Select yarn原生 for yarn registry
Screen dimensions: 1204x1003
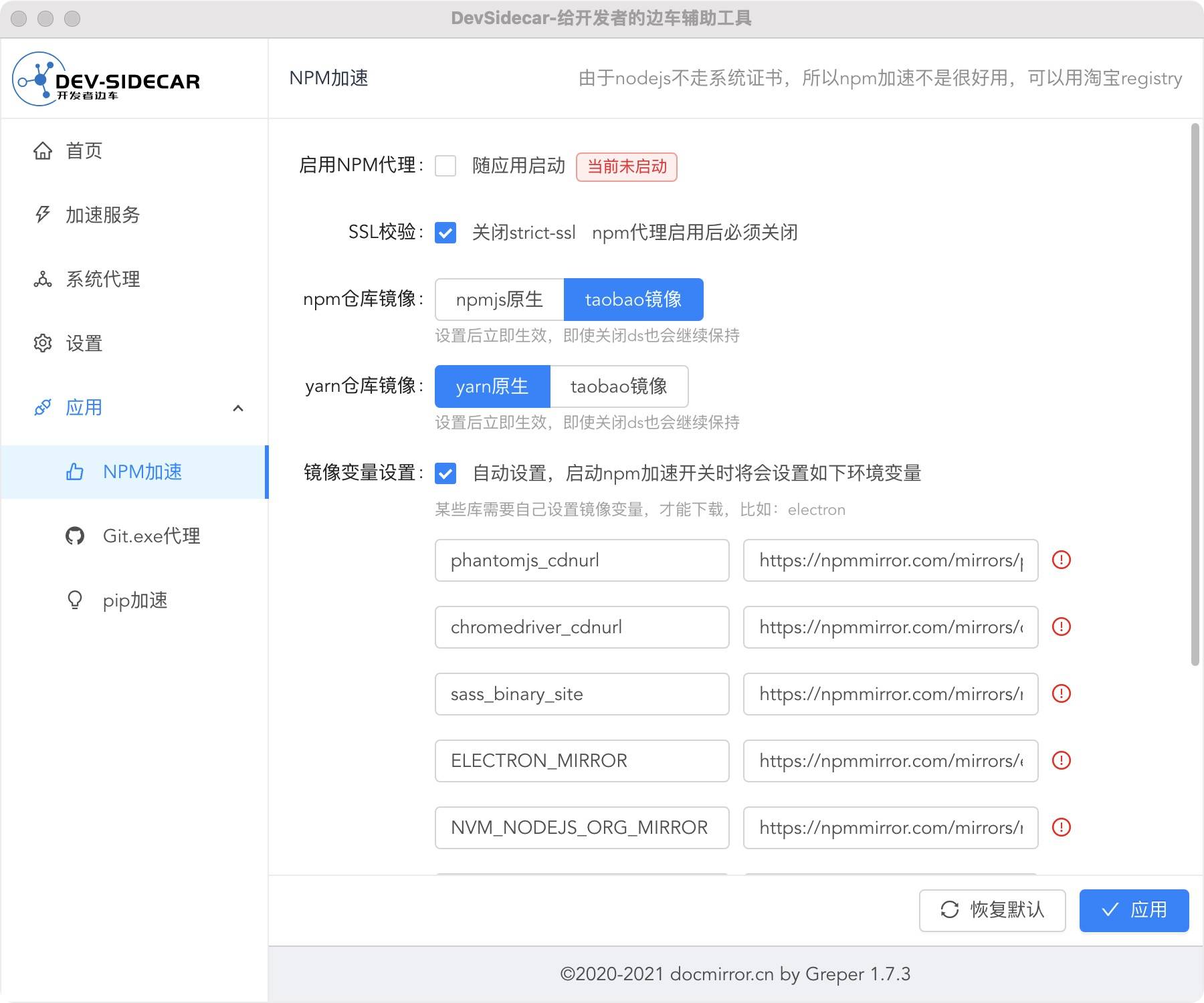point(492,386)
